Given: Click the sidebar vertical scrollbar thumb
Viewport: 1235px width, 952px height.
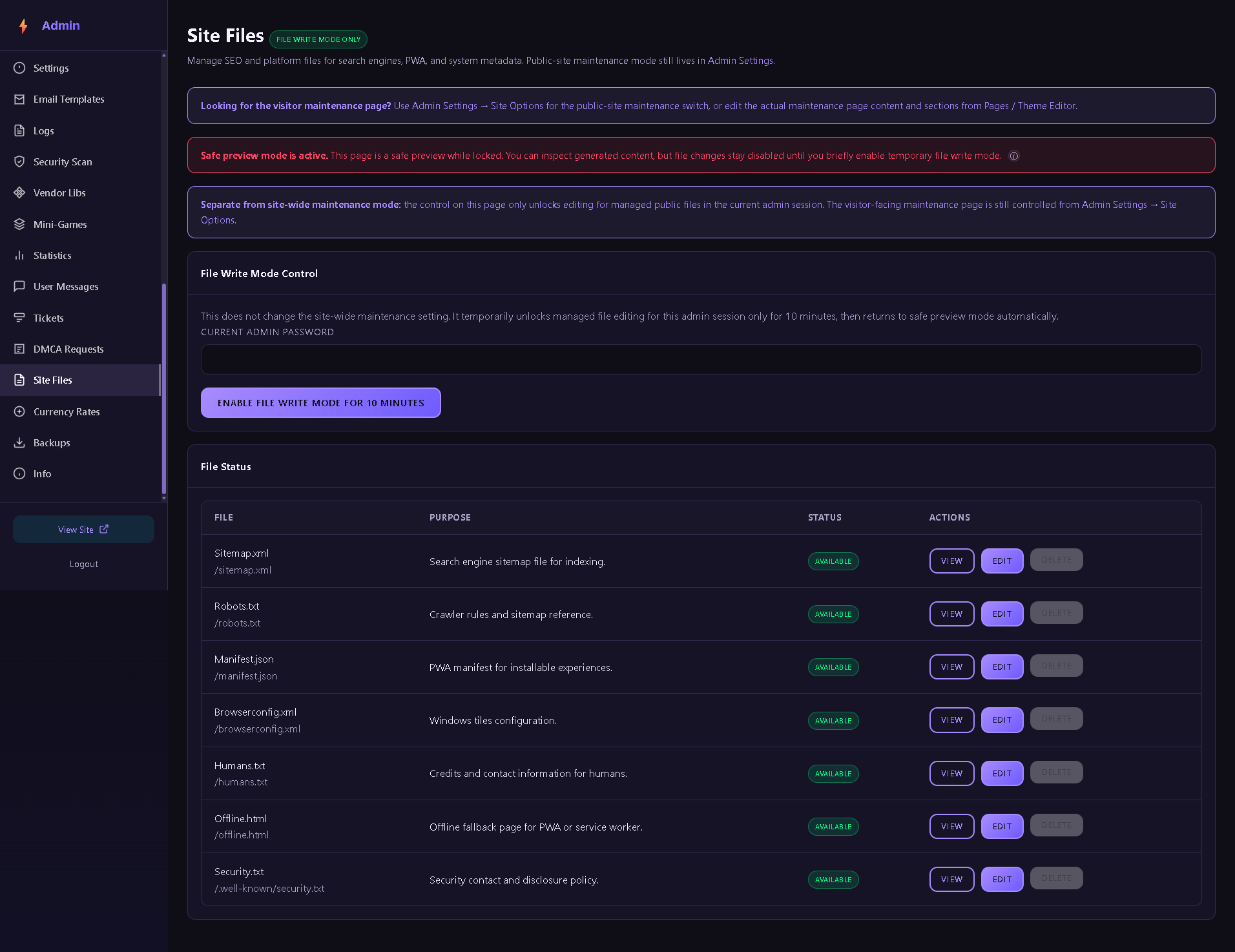Looking at the screenshot, I should (x=164, y=388).
